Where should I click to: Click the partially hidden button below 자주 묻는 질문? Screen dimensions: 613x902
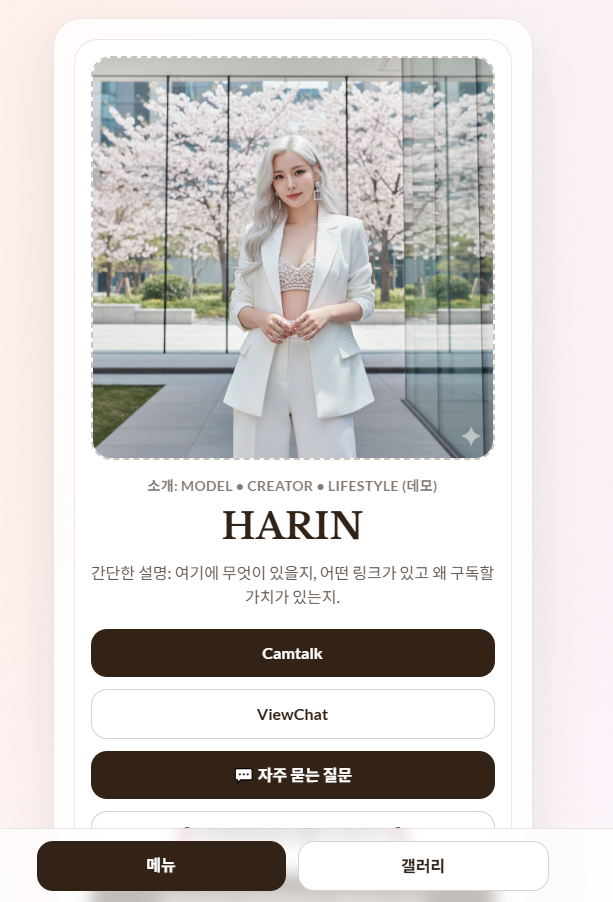(x=293, y=820)
